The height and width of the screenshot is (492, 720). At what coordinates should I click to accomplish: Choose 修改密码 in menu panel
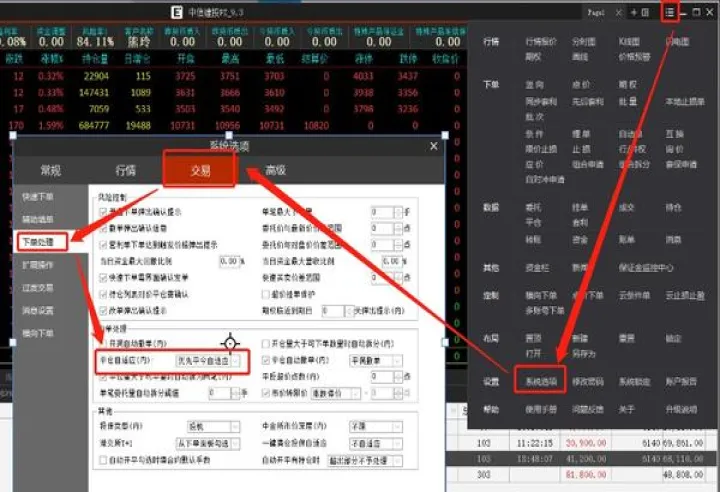pos(588,381)
